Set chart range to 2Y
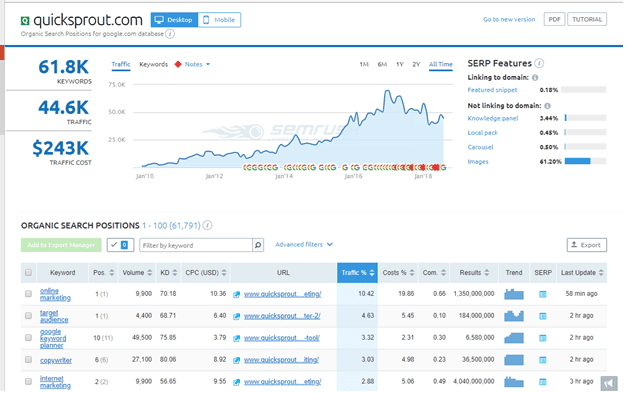 416,64
